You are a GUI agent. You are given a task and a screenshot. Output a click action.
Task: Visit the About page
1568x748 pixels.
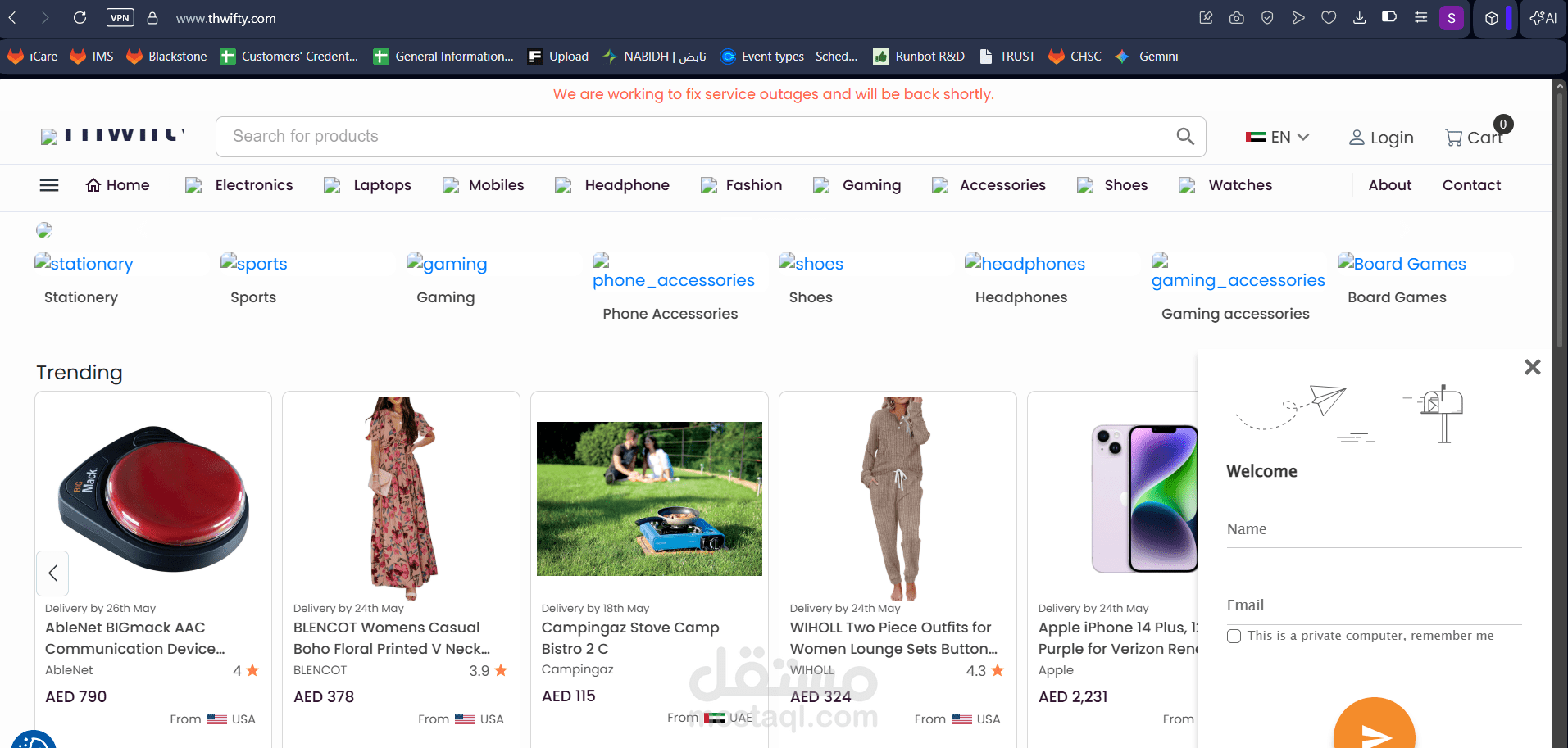(1390, 185)
